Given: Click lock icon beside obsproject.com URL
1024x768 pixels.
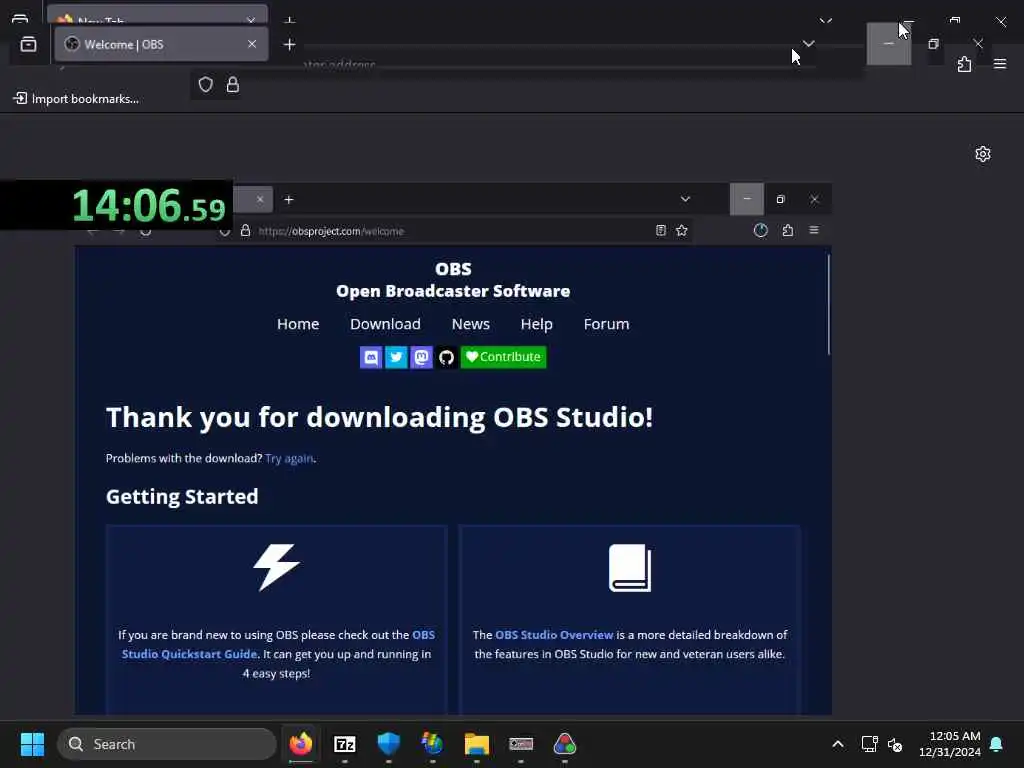Looking at the screenshot, I should pos(246,231).
